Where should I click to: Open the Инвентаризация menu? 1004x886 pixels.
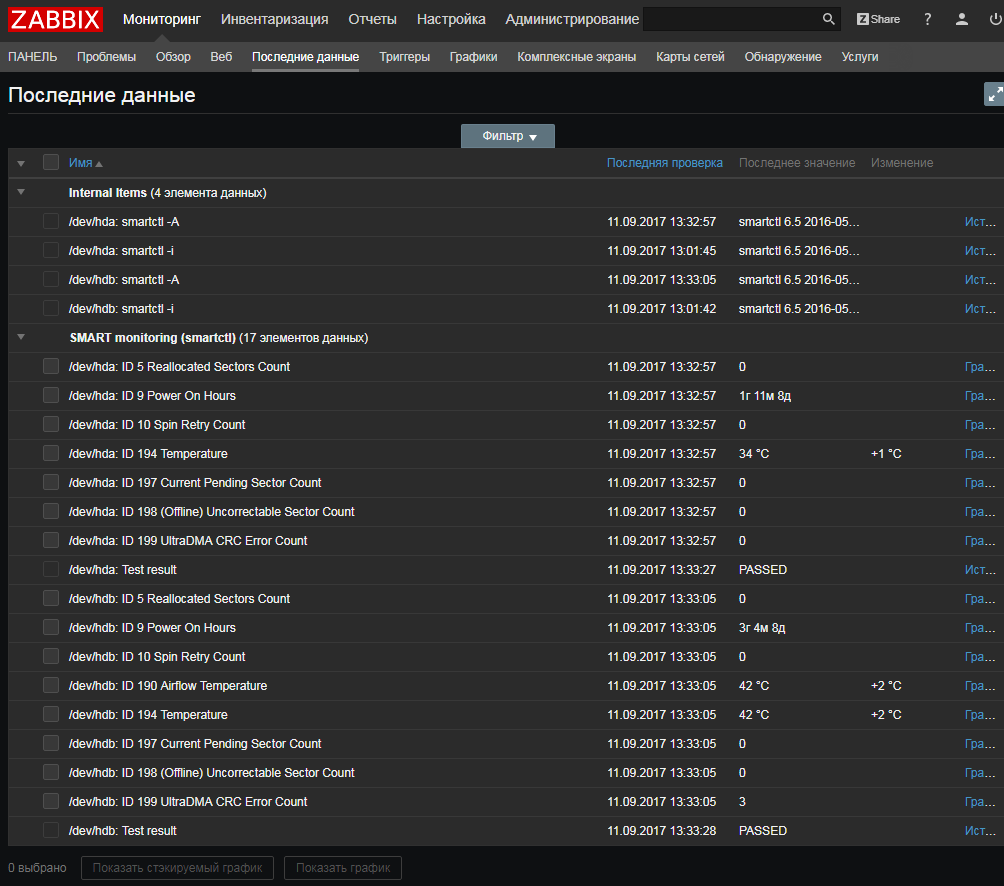274,19
